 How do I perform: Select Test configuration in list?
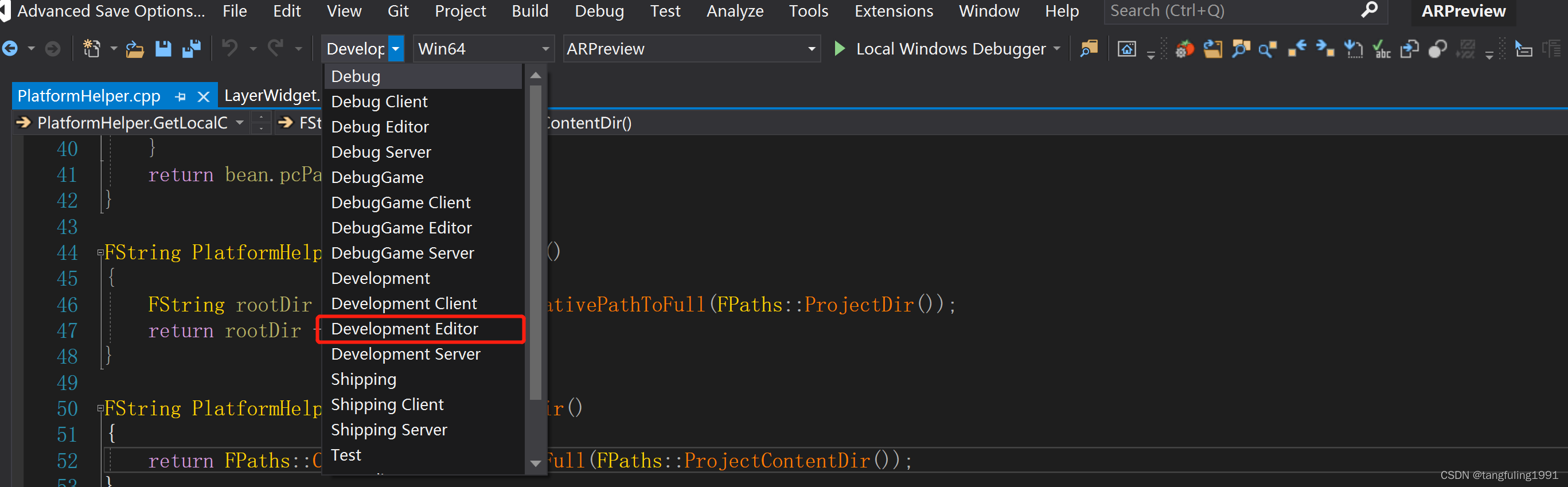coord(423,455)
